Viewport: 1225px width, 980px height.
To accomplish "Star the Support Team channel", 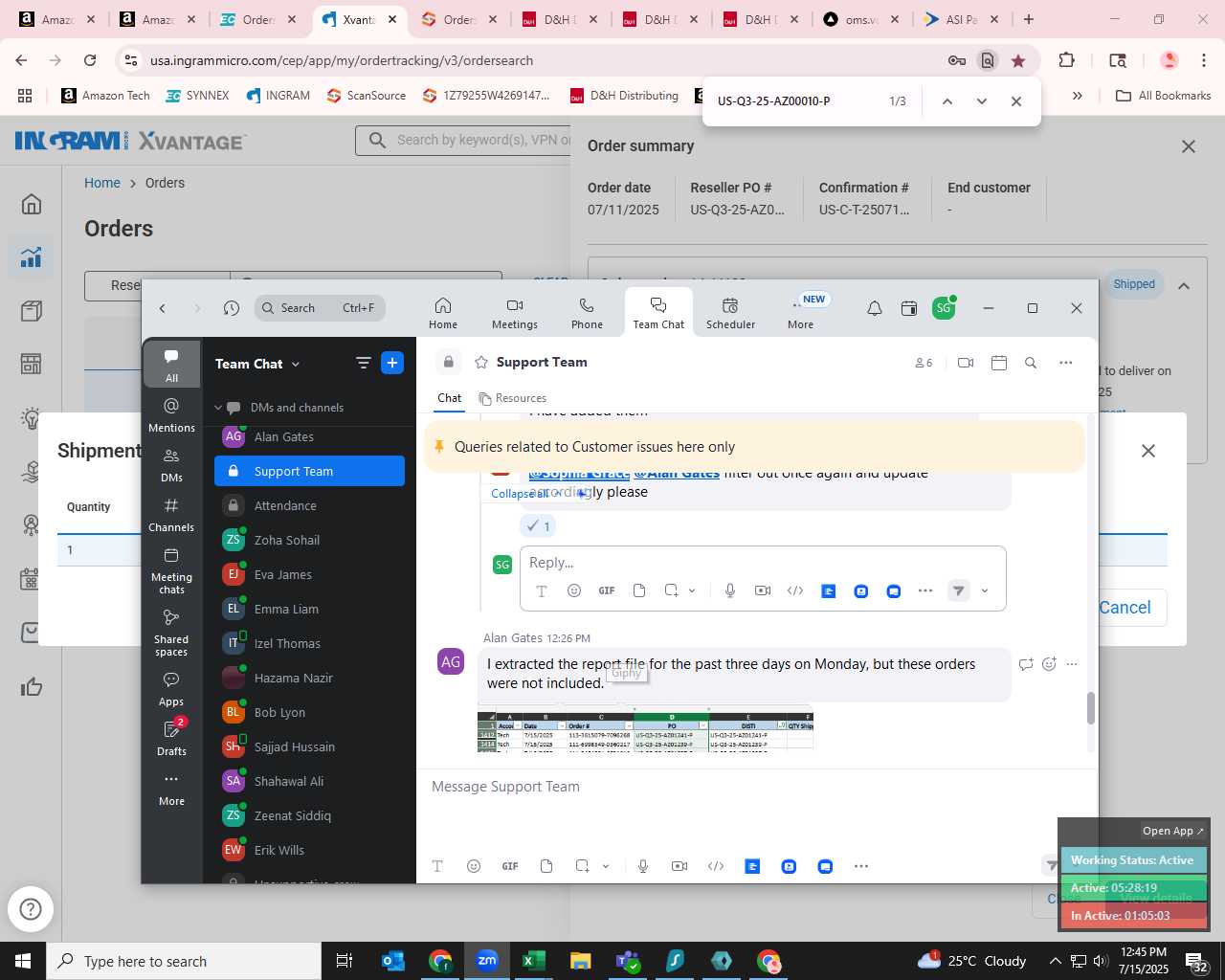I will tap(481, 363).
